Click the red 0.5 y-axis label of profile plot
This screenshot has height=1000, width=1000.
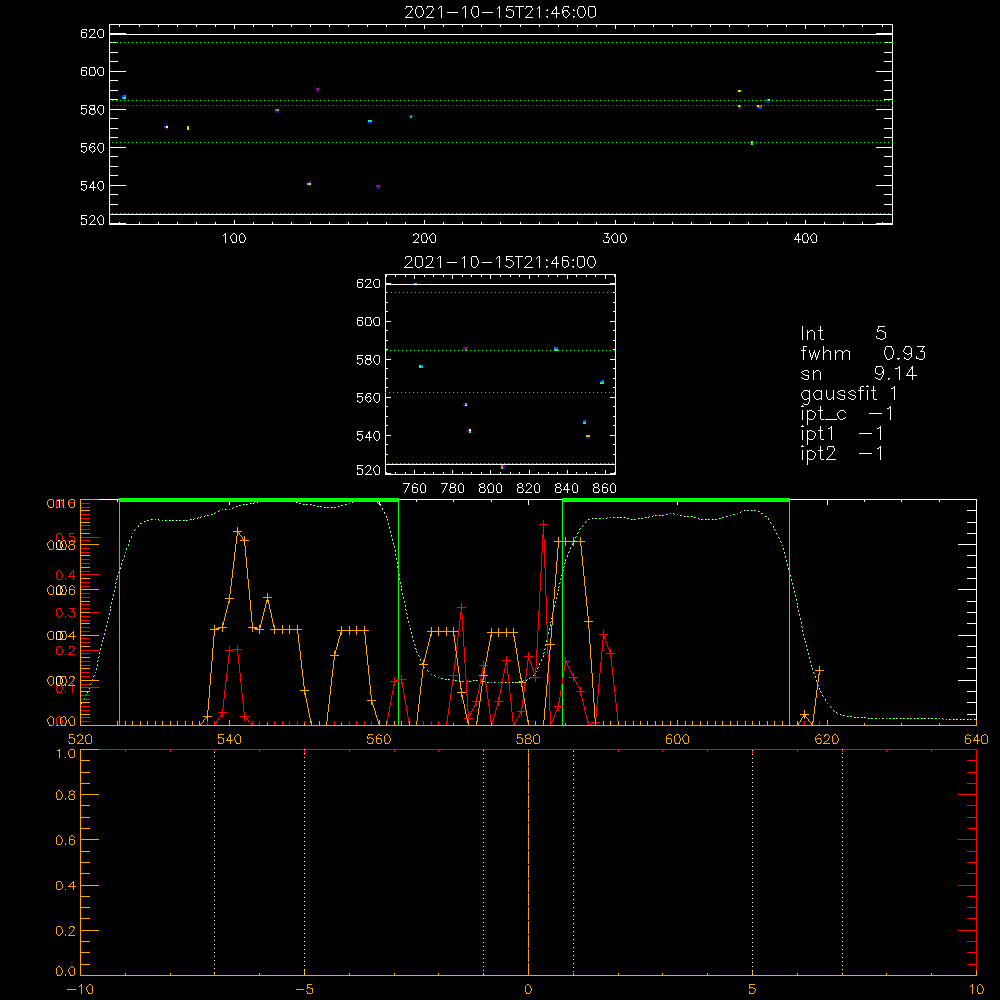[67, 538]
